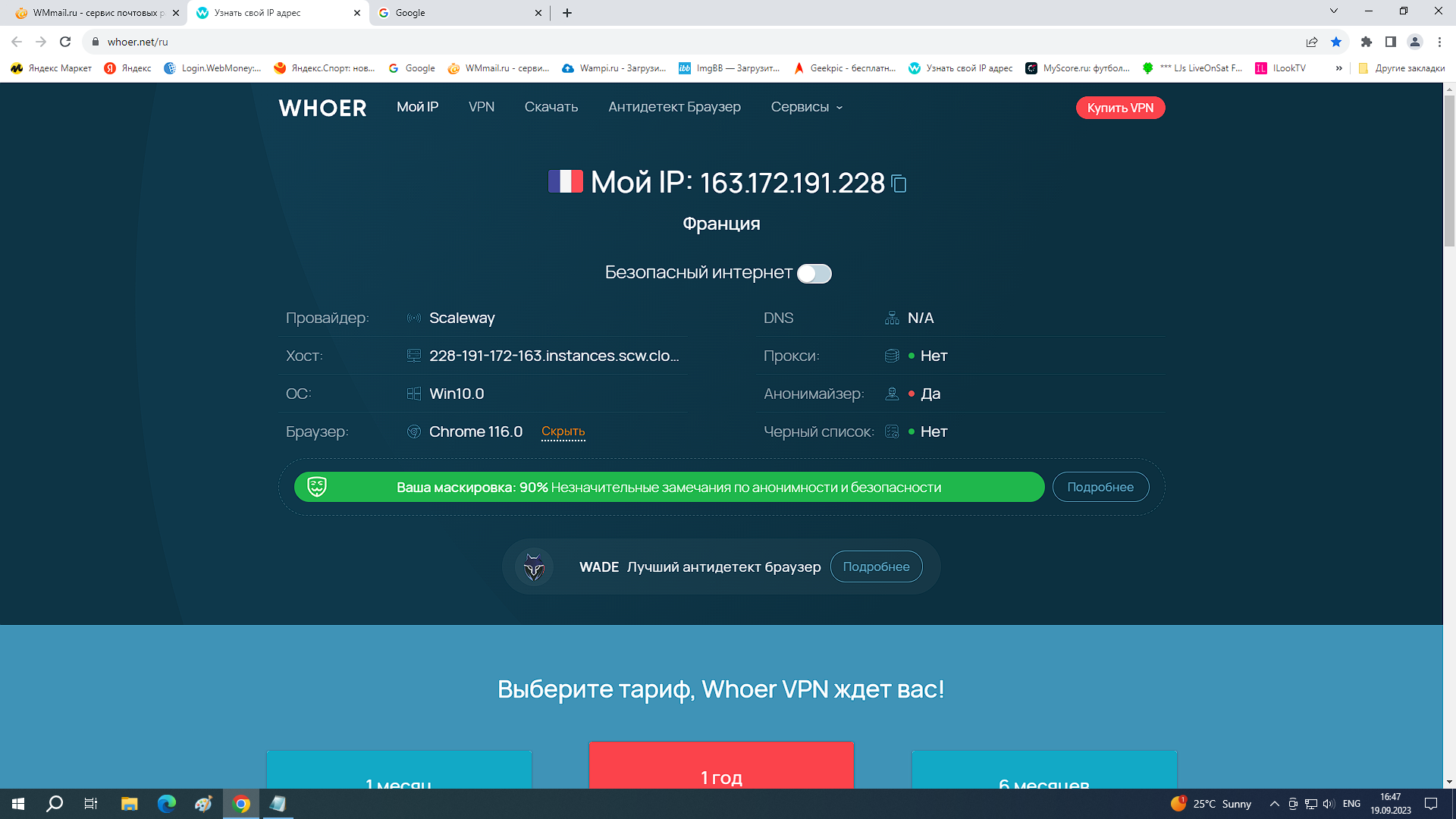
Task: Click the hostname 228-191-172-163.instances text
Action: pyautogui.click(x=554, y=356)
